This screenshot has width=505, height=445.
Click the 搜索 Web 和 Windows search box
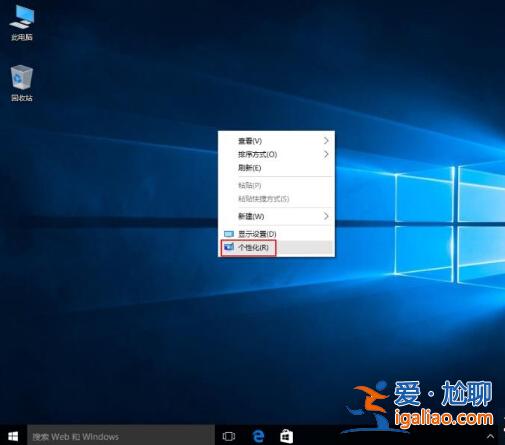pyautogui.click(x=121, y=436)
